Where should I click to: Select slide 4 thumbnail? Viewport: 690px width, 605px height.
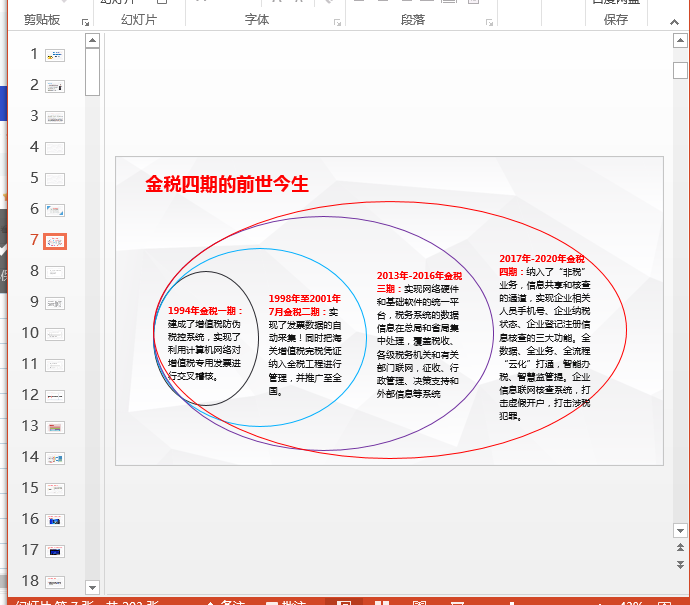point(55,148)
